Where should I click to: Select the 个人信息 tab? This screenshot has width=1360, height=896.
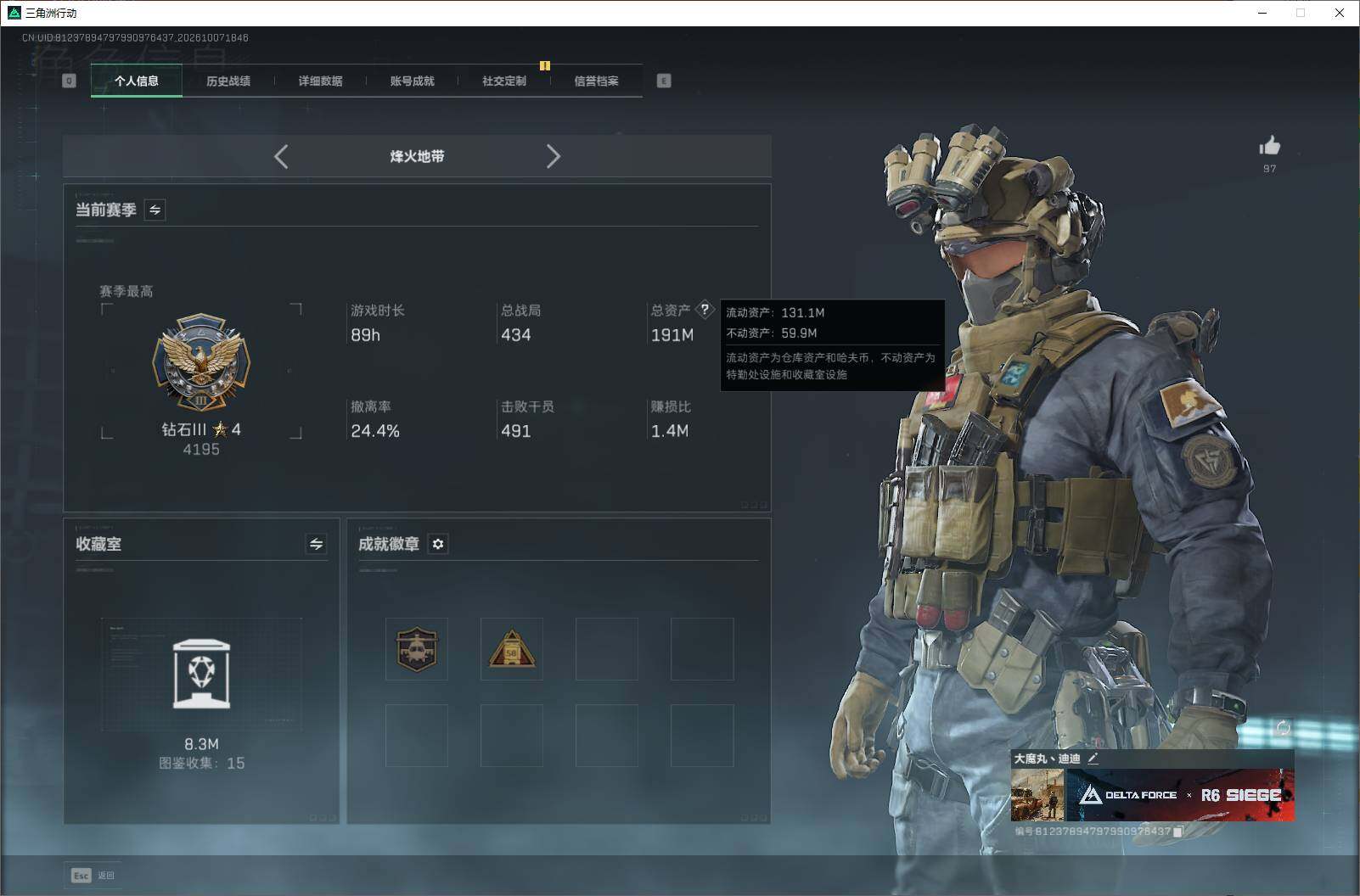137,81
